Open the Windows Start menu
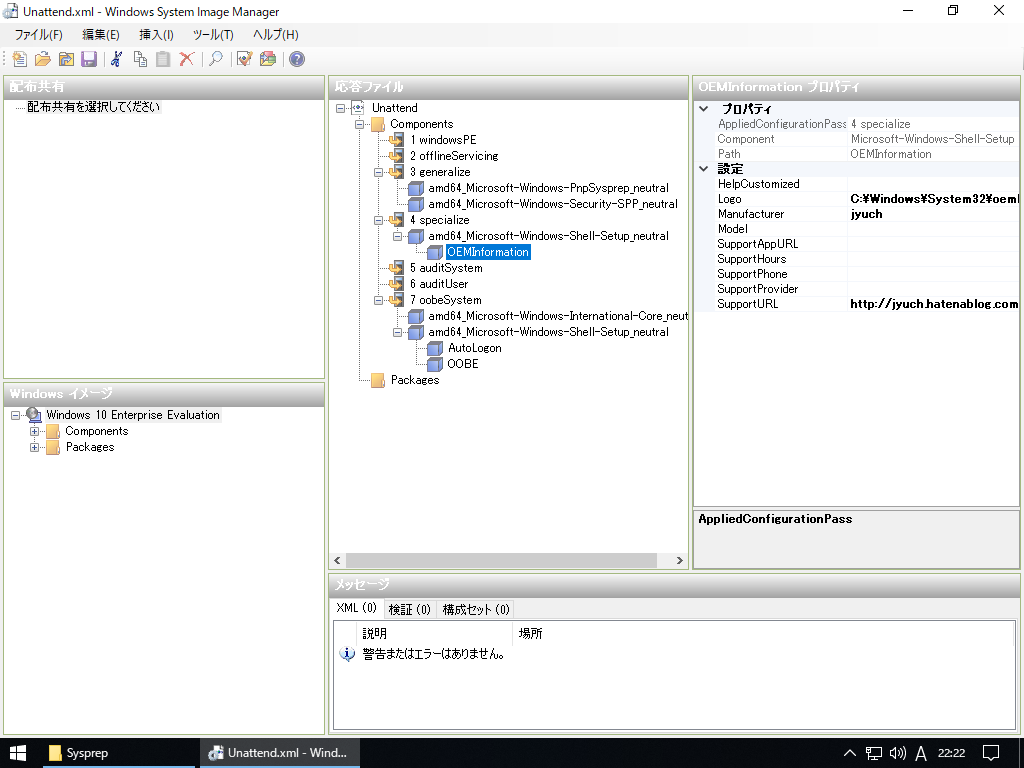This screenshot has width=1024, height=768. pyautogui.click(x=18, y=753)
